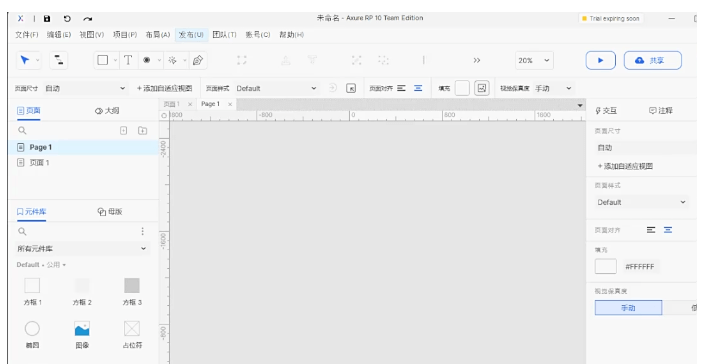
Task: Click 添加自适应视图 in the toolbar
Action: tap(164, 88)
